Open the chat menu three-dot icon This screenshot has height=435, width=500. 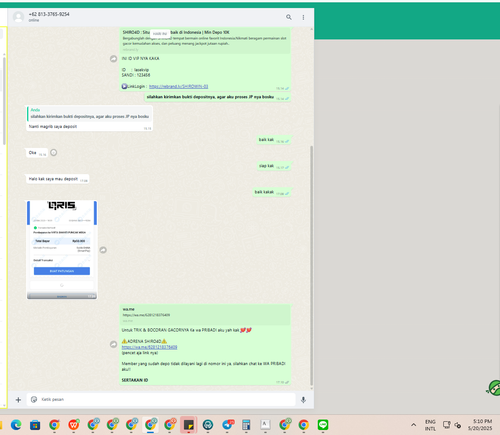[303, 17]
